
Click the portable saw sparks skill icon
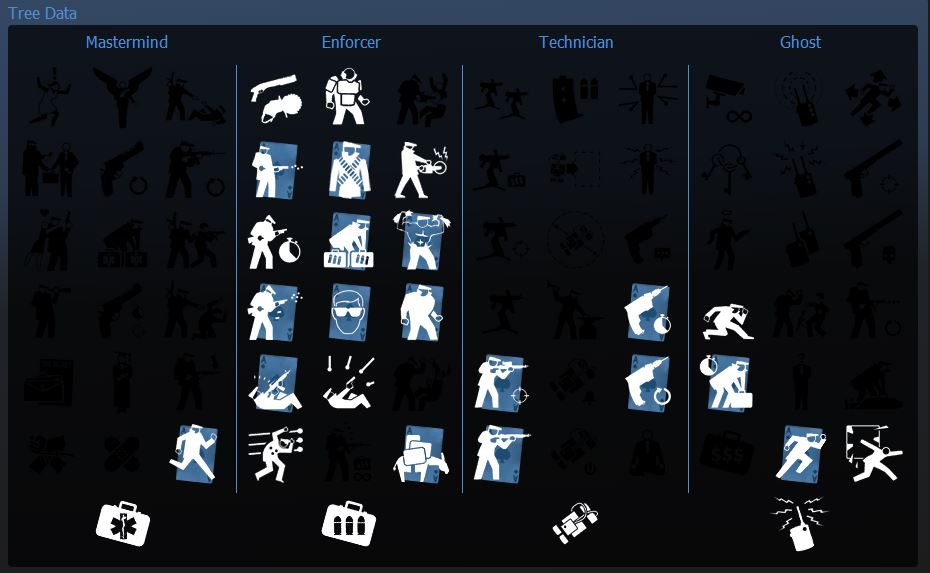click(421, 170)
